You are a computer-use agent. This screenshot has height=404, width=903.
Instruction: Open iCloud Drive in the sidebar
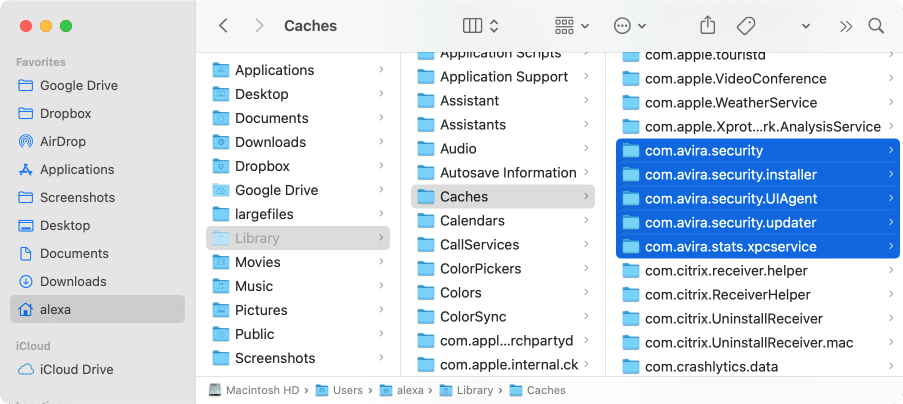pos(97,369)
